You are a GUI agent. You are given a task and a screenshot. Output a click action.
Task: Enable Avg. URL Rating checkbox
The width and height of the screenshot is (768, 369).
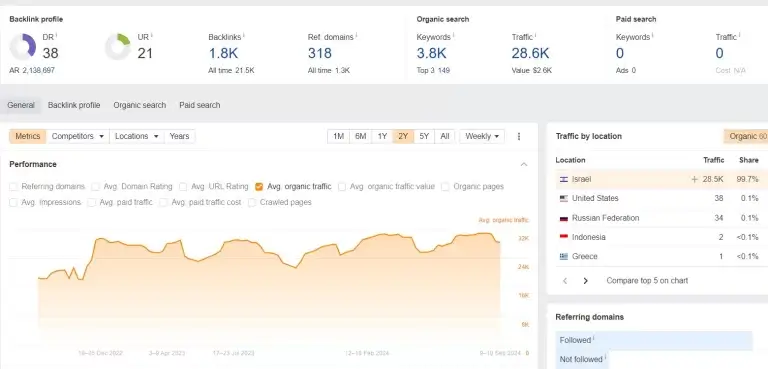[183, 187]
